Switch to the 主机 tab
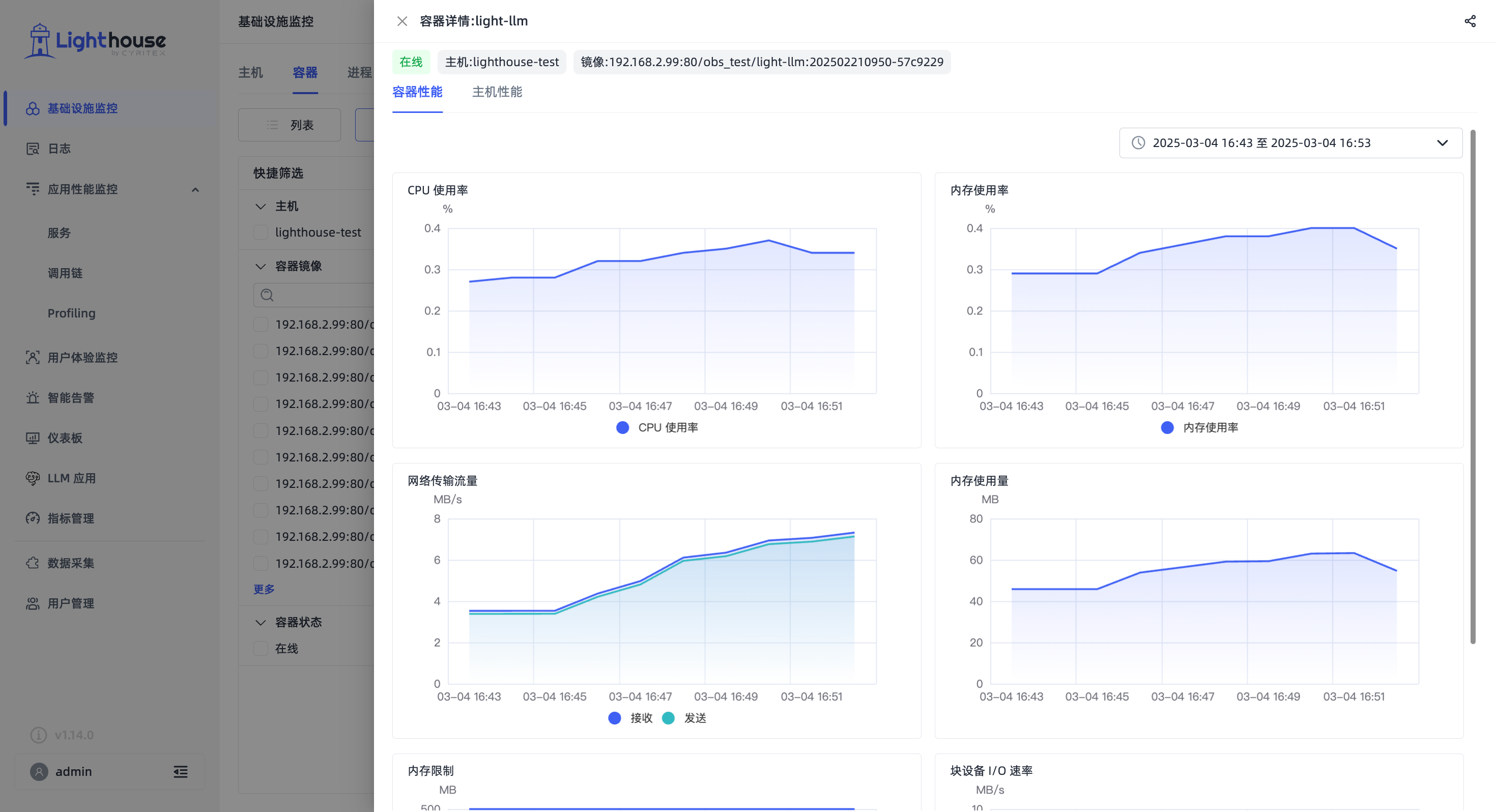The height and width of the screenshot is (812, 1496). (250, 73)
